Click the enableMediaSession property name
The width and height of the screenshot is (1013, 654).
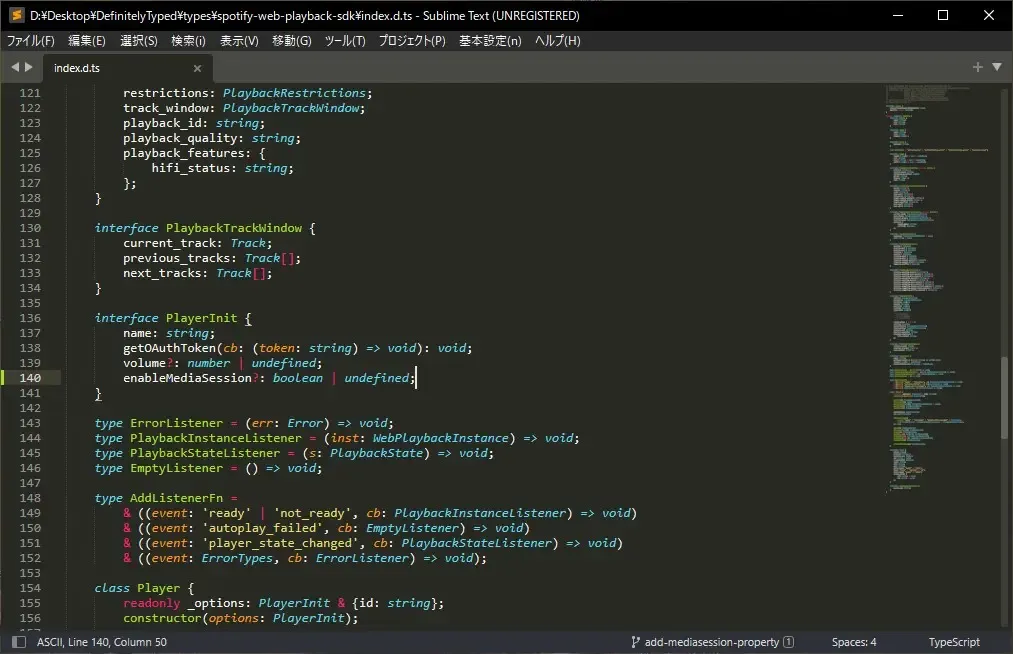[x=187, y=377]
